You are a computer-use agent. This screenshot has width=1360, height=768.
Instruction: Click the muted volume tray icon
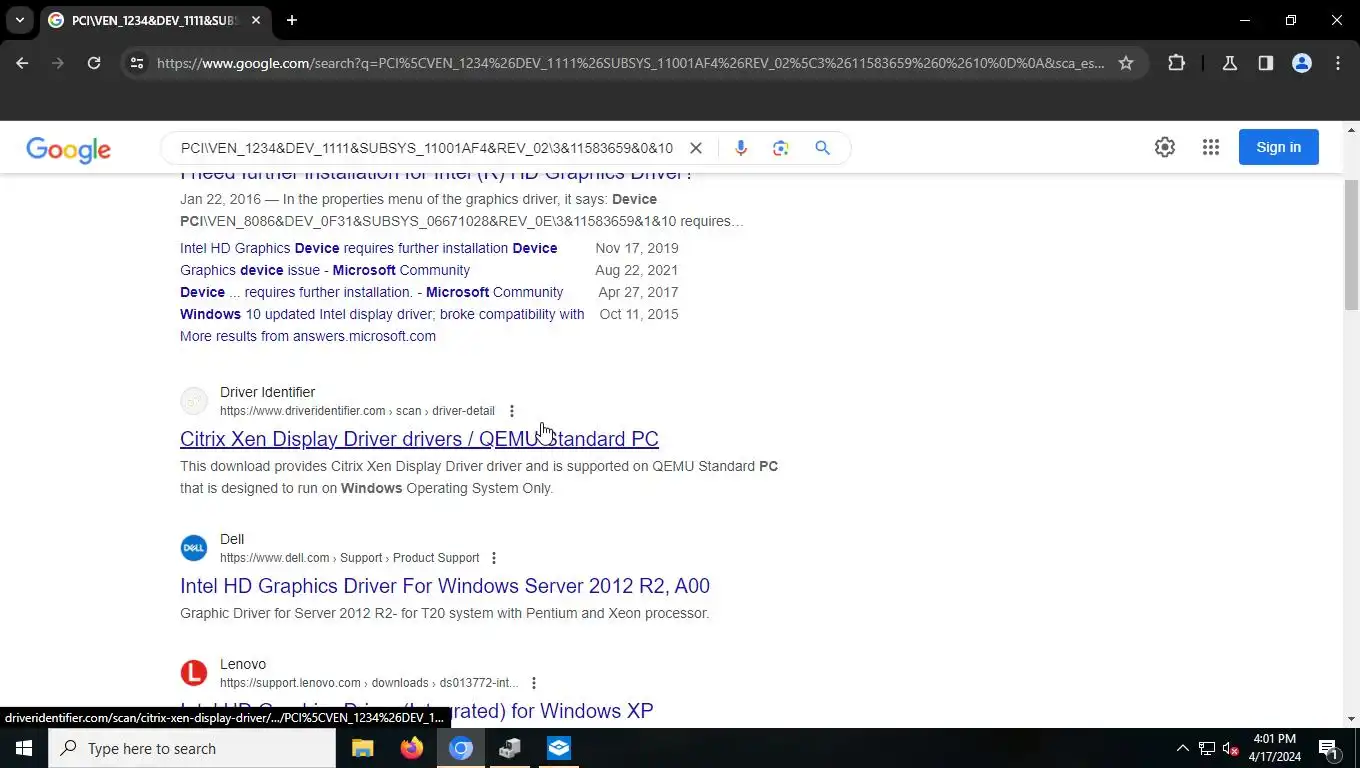pos(1231,748)
